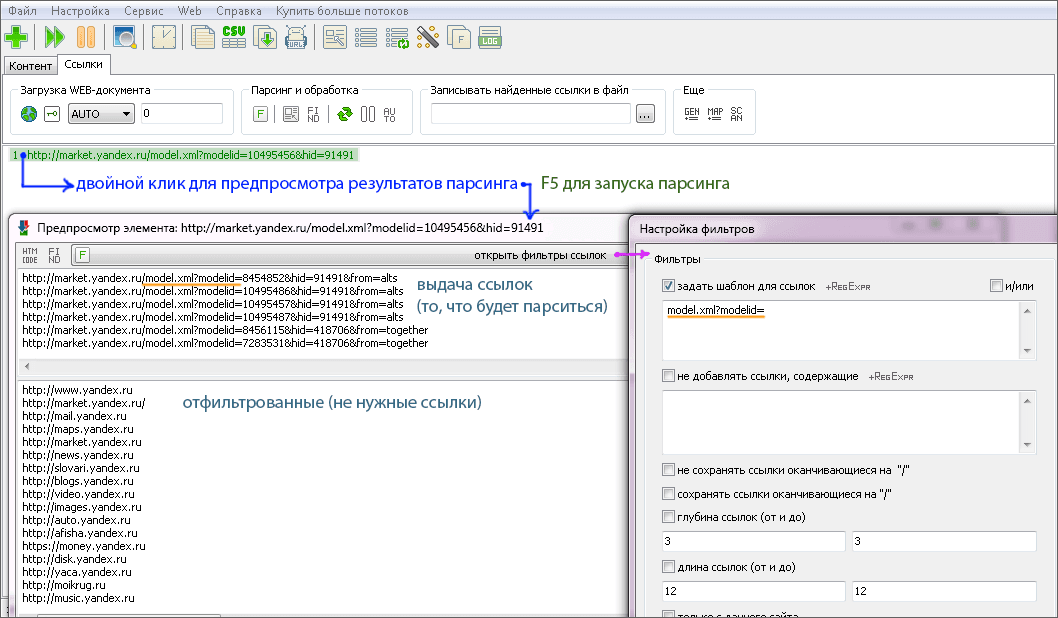Uncheck задать шаблон для ссылок
The width and height of the screenshot is (1058, 618).
coord(668,286)
